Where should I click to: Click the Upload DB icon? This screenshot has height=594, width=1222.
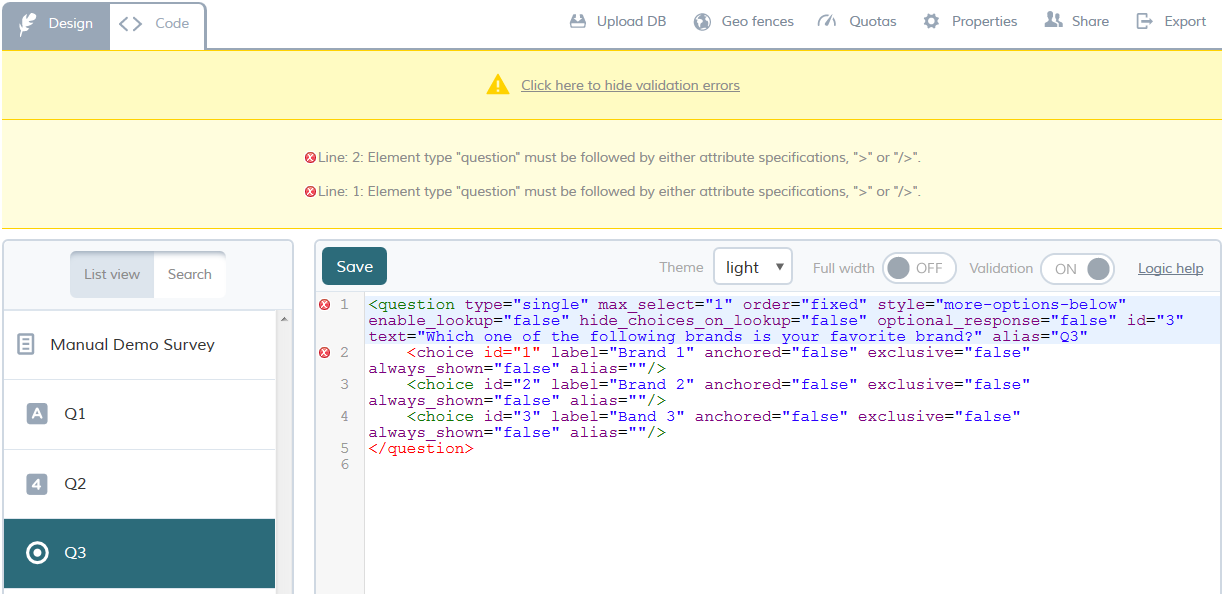tap(578, 21)
